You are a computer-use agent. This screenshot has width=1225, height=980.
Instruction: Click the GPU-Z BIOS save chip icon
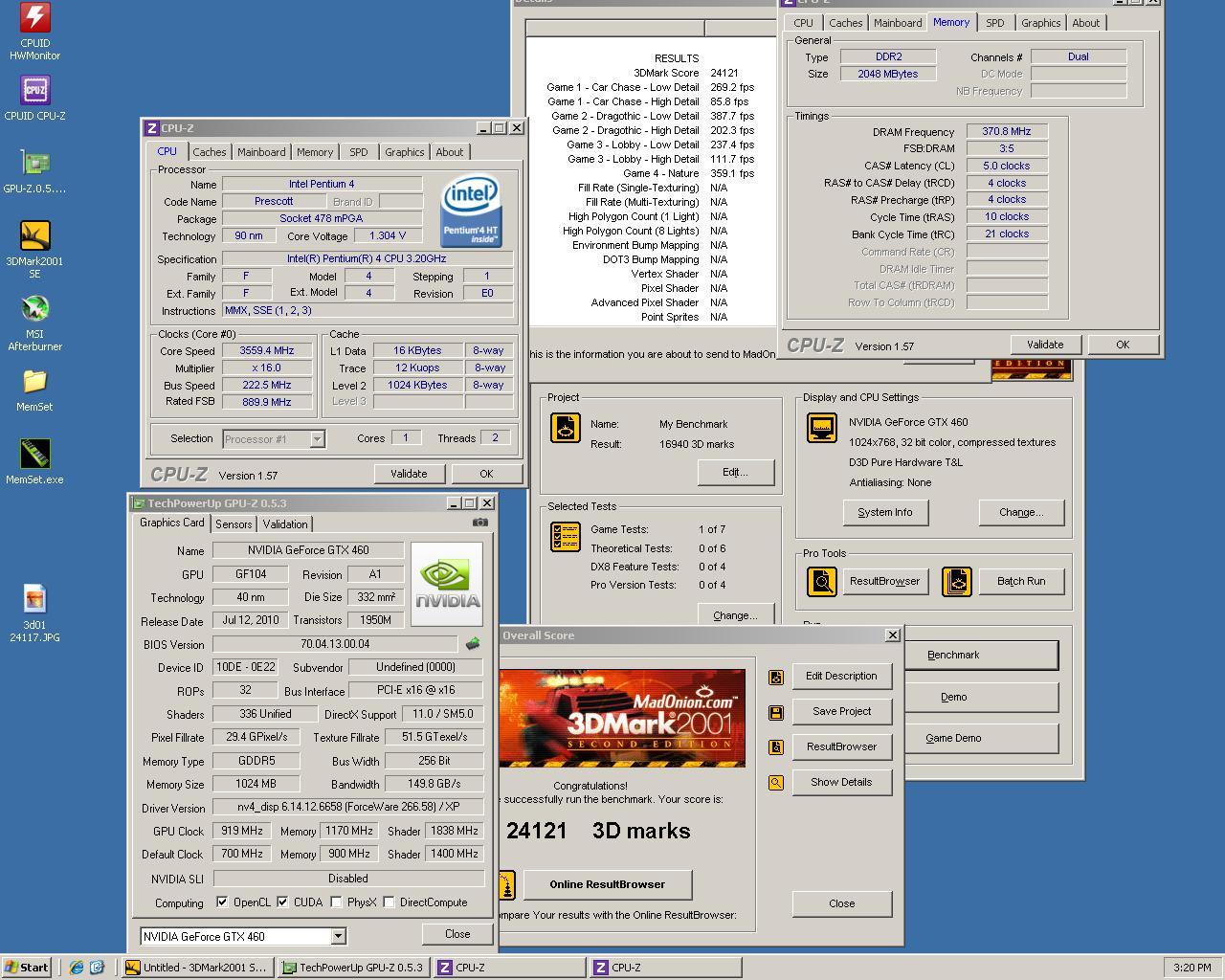pyautogui.click(x=473, y=644)
